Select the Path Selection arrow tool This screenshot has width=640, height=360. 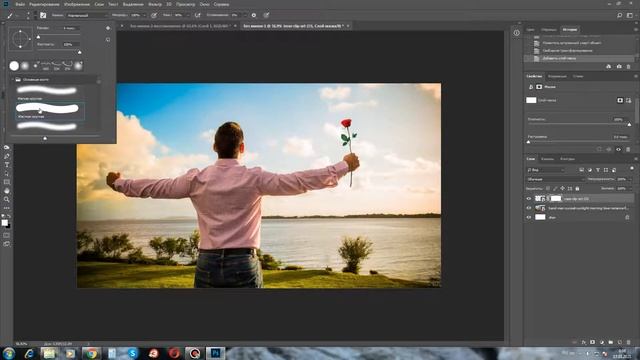click(x=7, y=173)
